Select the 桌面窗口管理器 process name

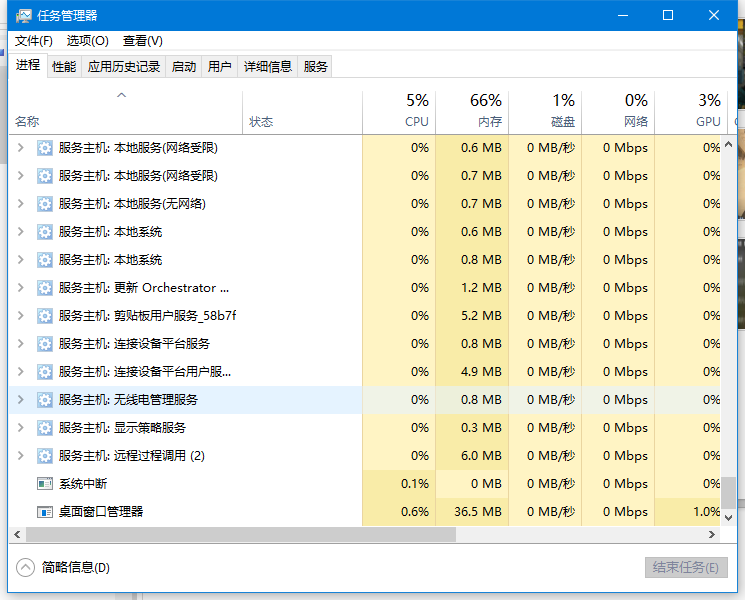(x=101, y=512)
